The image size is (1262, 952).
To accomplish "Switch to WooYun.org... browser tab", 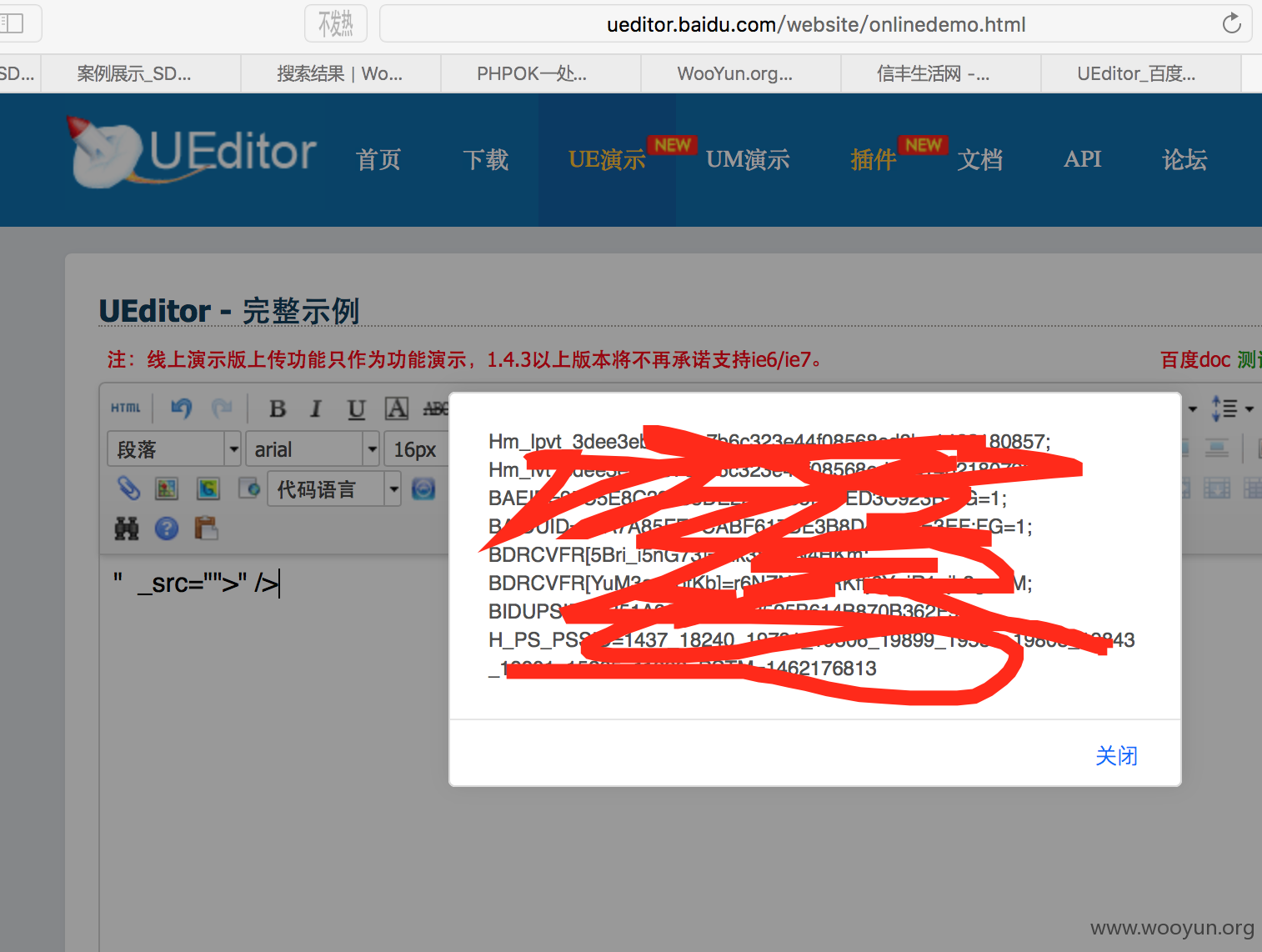I will click(x=741, y=73).
